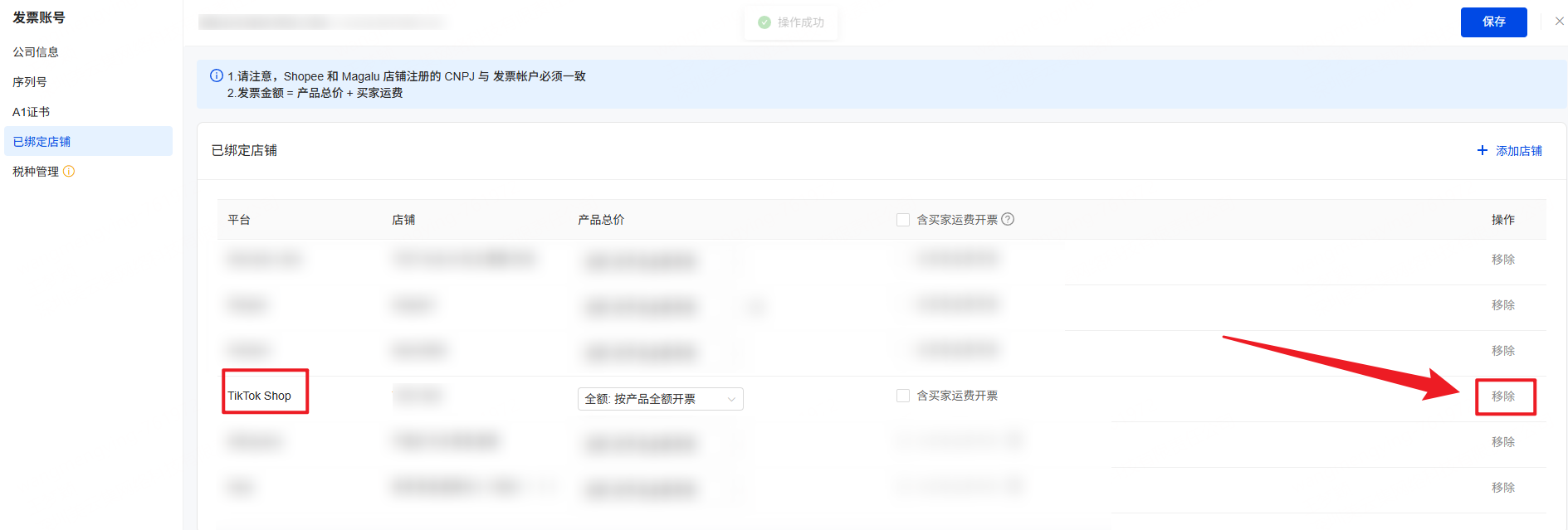Screen dimensions: 1568x530
Task: Open the 全额: 按产品全额开票 dropdown
Action: 660,399
